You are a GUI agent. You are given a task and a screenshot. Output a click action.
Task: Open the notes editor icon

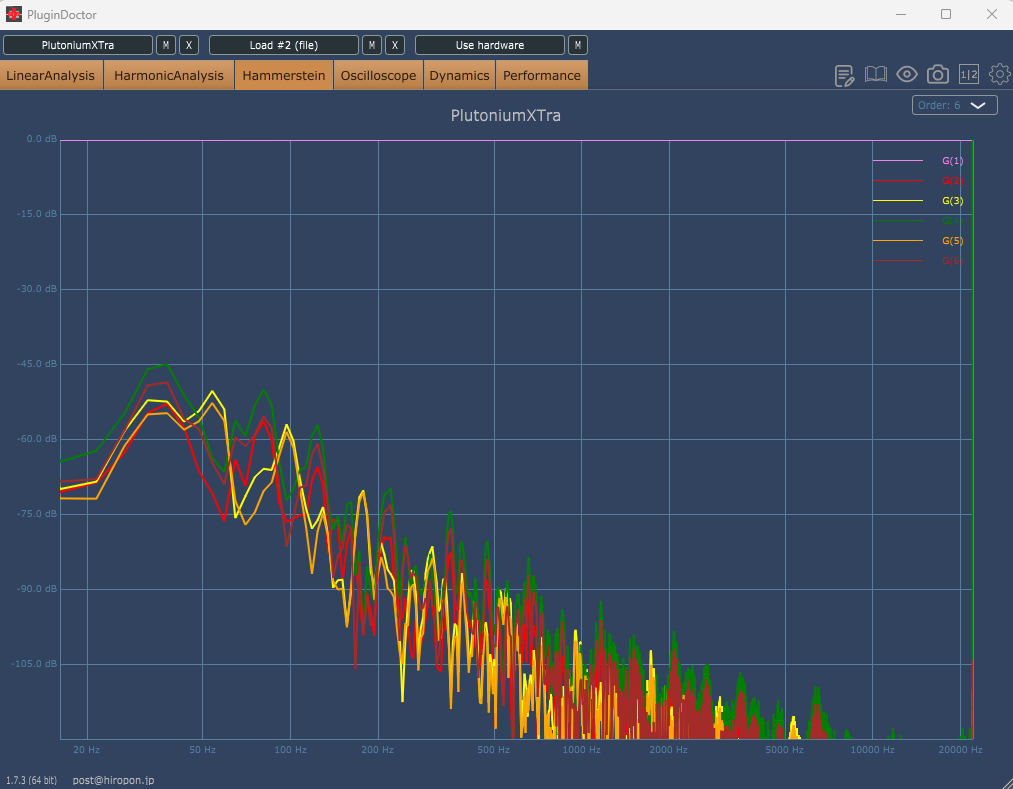pos(844,76)
